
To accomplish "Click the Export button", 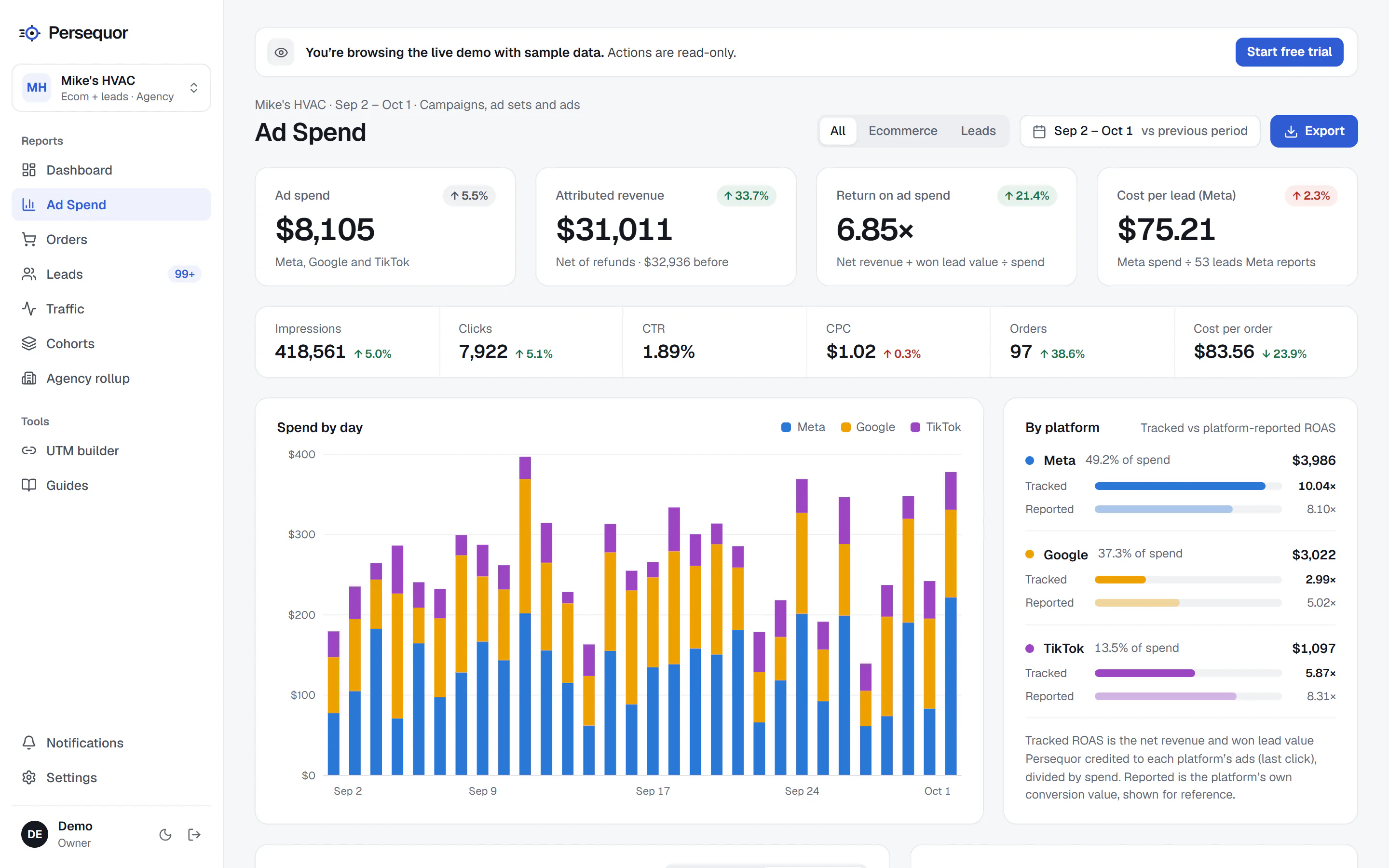I will (1314, 131).
